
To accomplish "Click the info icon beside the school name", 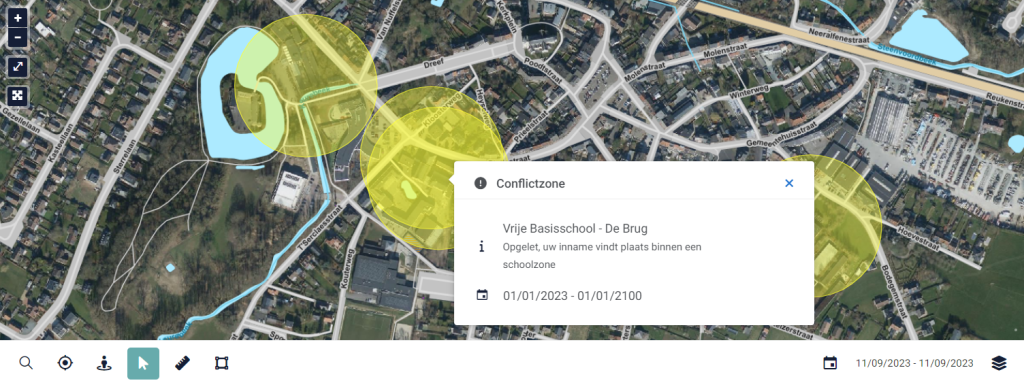I will click(481, 247).
